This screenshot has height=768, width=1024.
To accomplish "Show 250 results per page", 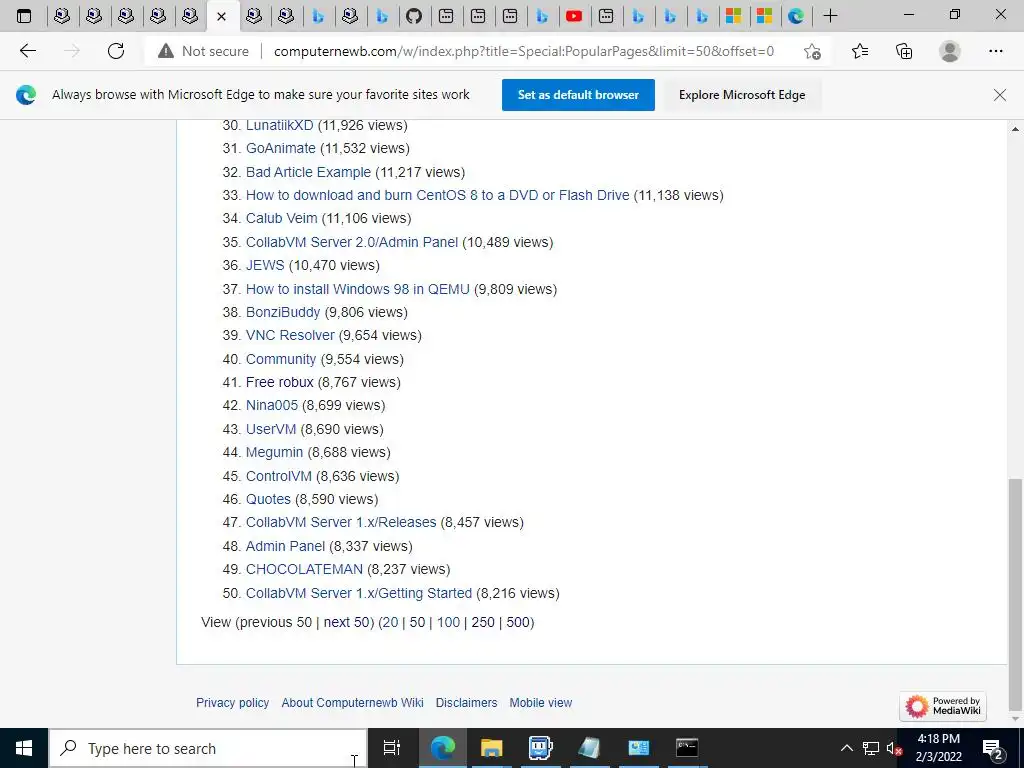I will click(483, 622).
